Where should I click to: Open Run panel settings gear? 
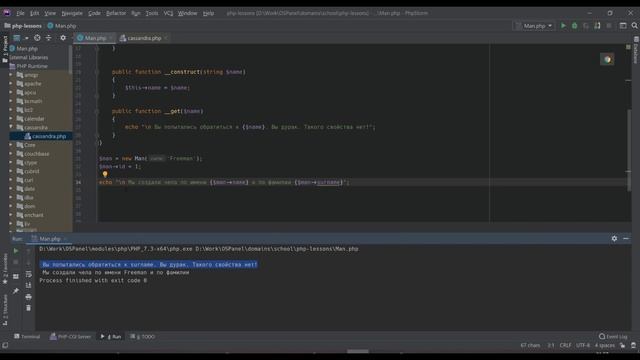(614, 238)
